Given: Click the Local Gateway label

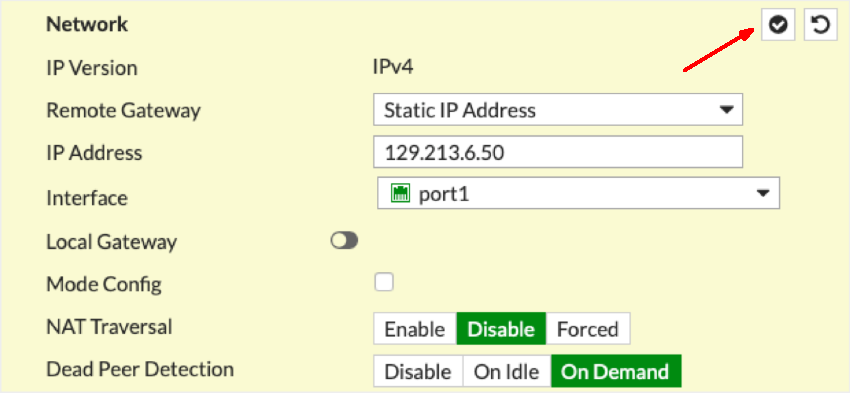Looking at the screenshot, I should click(112, 242).
